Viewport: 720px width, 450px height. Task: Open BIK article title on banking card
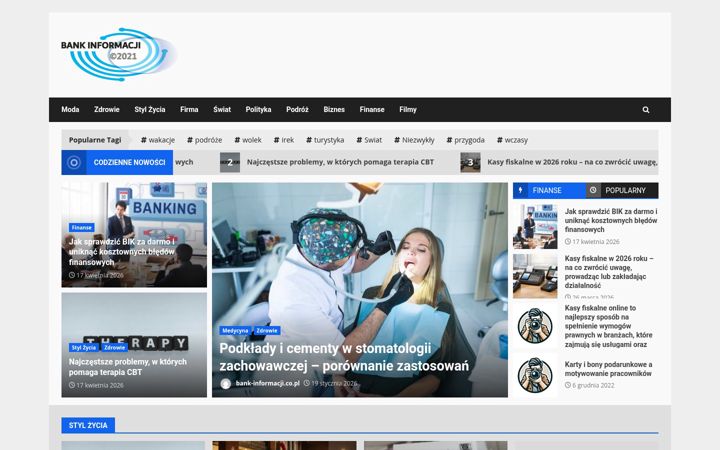click(122, 252)
